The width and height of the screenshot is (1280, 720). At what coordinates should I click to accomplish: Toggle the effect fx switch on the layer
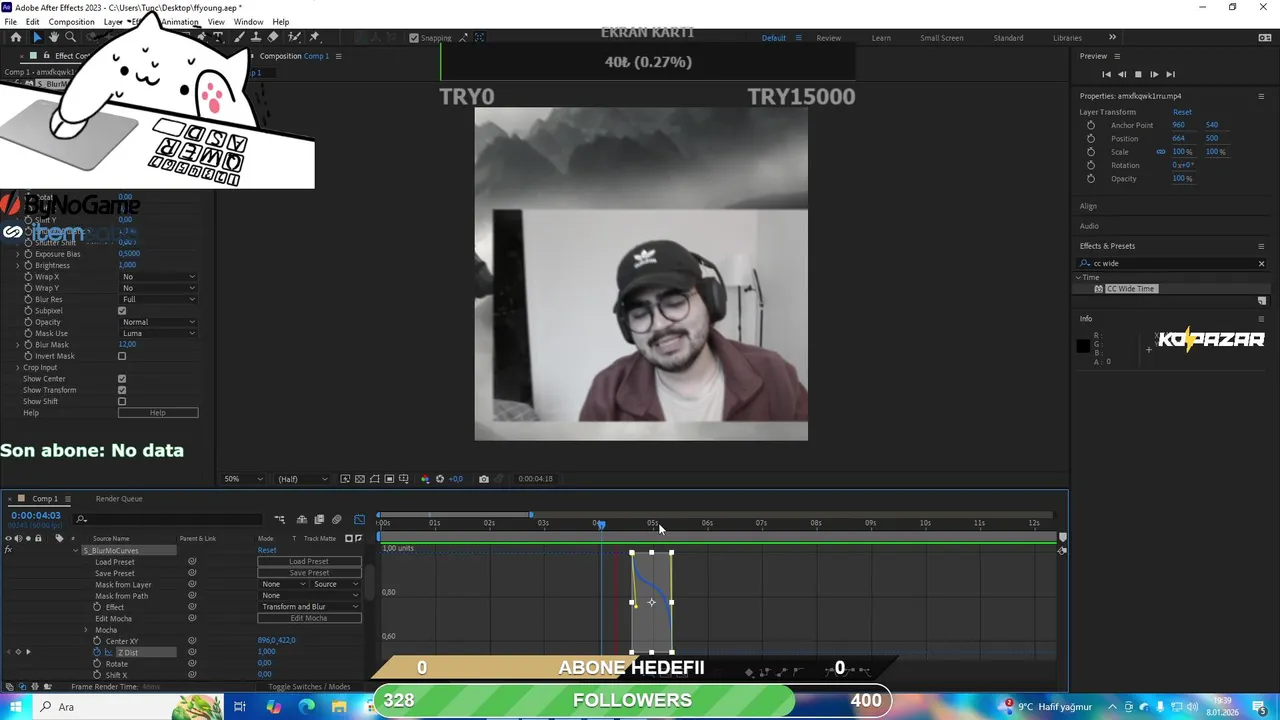point(9,550)
